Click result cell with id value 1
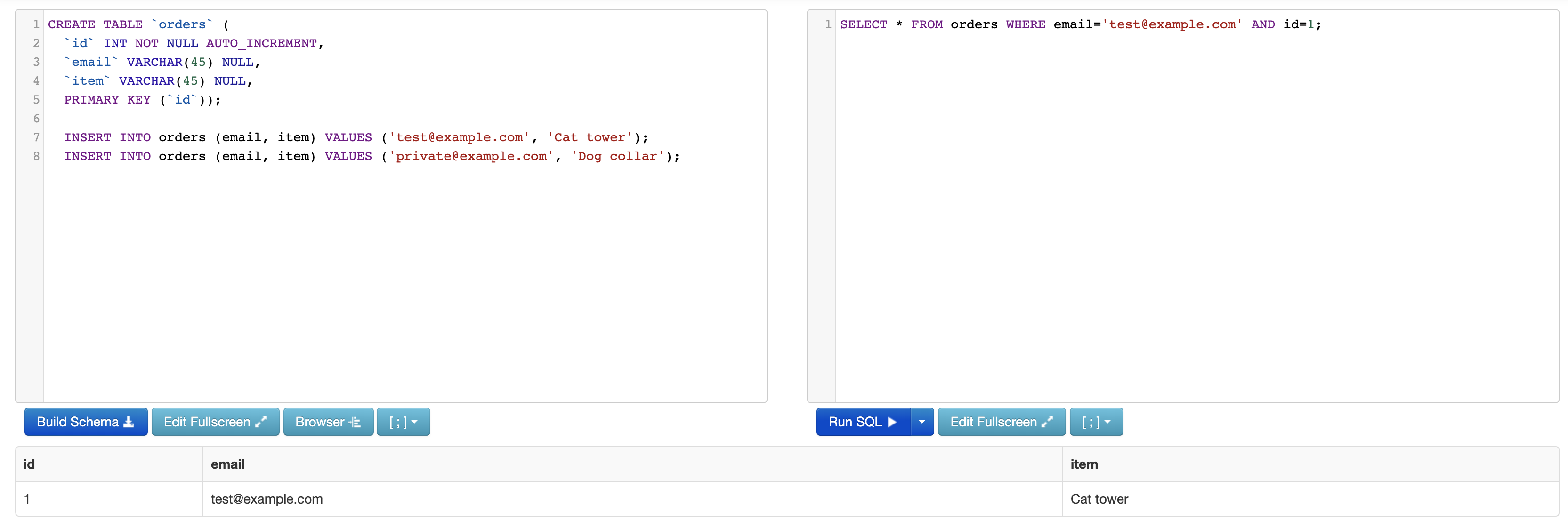This screenshot has height=528, width=1568. pos(27,499)
